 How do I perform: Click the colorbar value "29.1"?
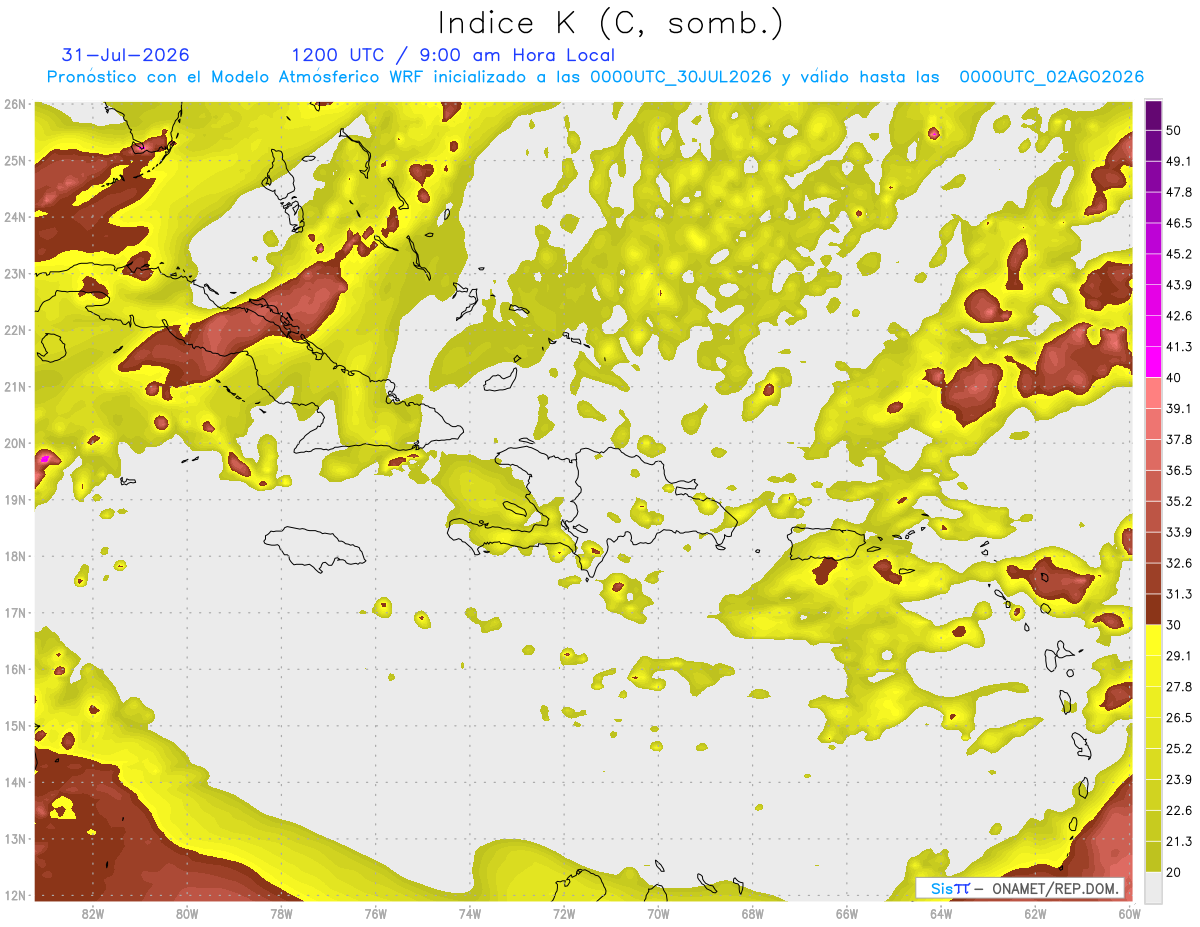tap(1179, 656)
